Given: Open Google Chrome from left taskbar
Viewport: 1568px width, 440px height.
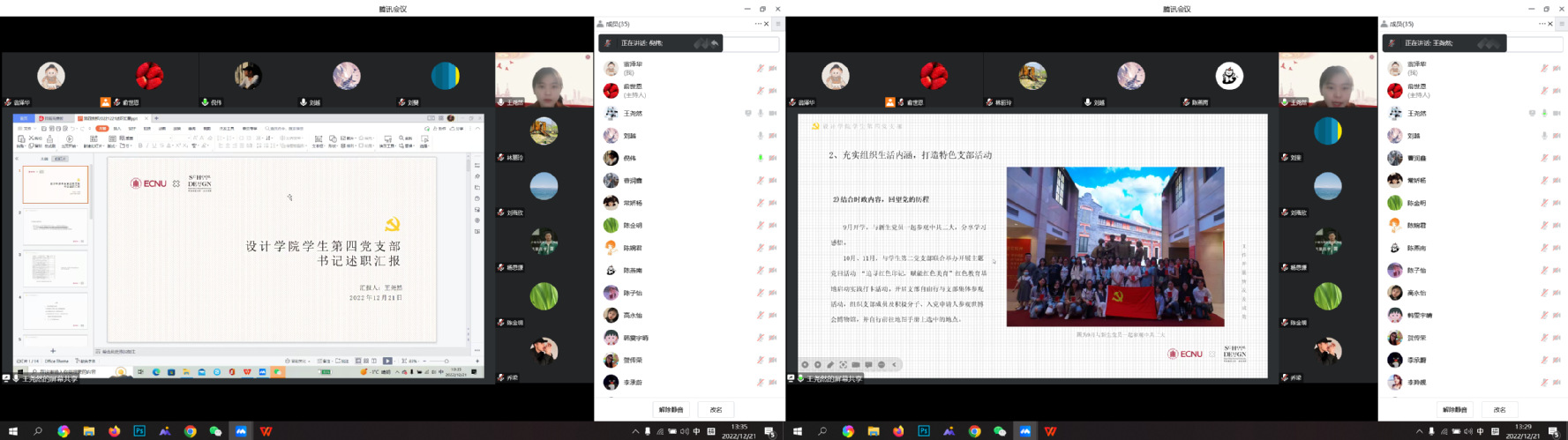Looking at the screenshot, I should [x=191, y=431].
